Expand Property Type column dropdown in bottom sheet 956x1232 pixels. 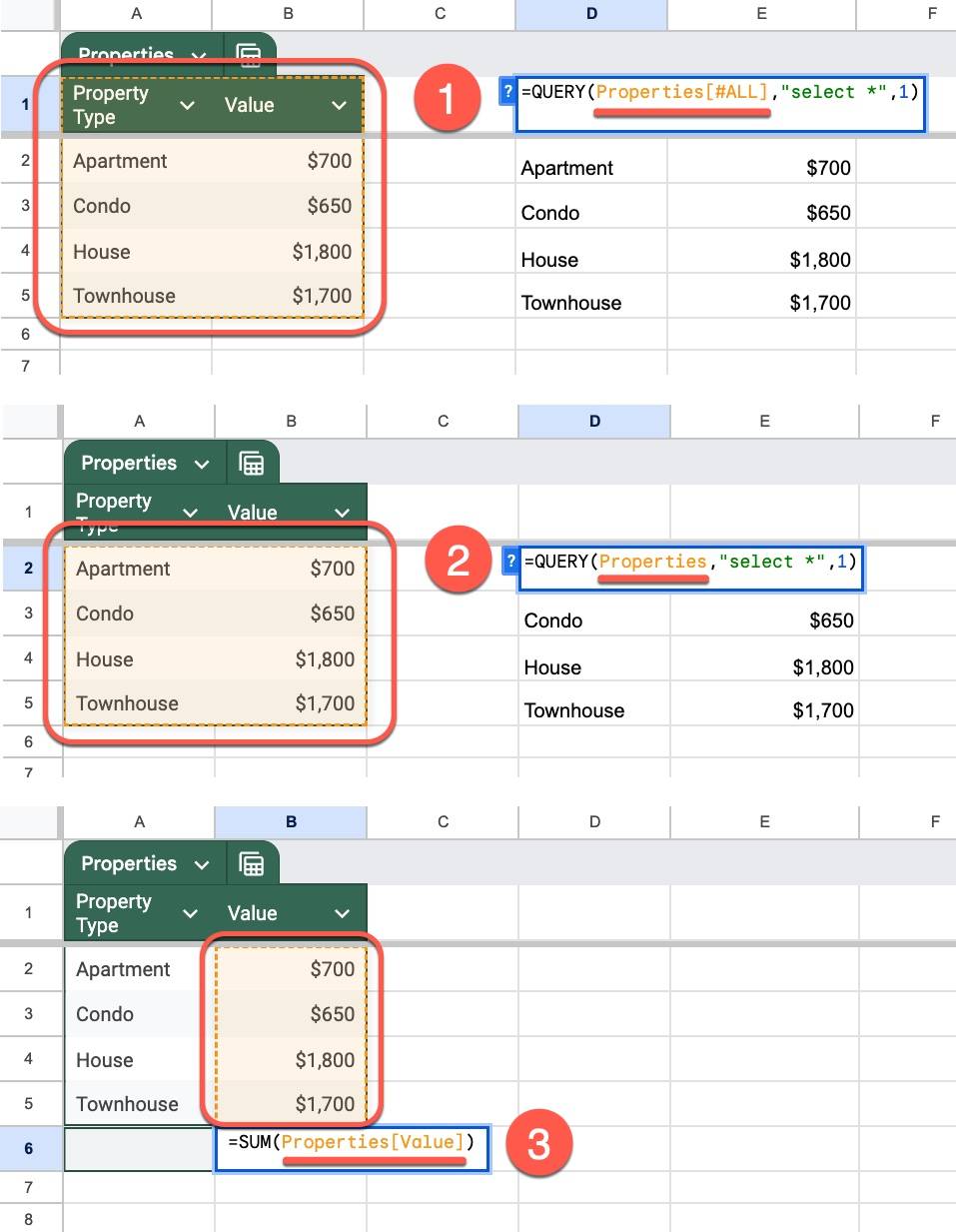[190, 913]
